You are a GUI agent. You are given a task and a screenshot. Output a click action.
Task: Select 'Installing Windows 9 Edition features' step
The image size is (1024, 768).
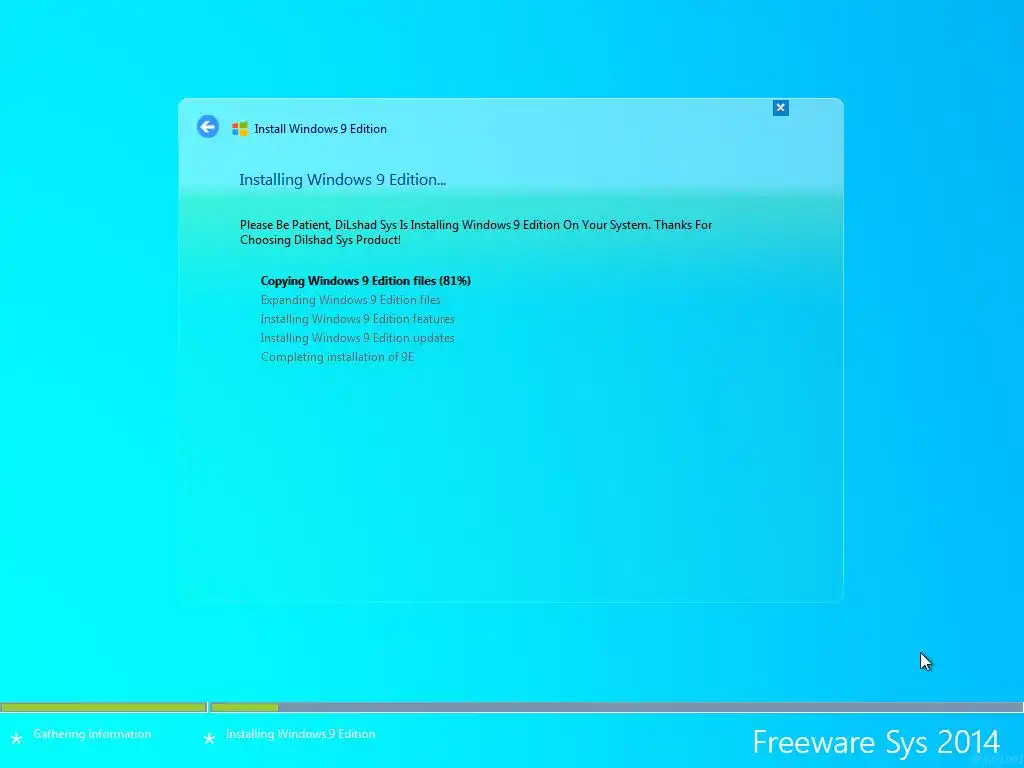point(358,319)
